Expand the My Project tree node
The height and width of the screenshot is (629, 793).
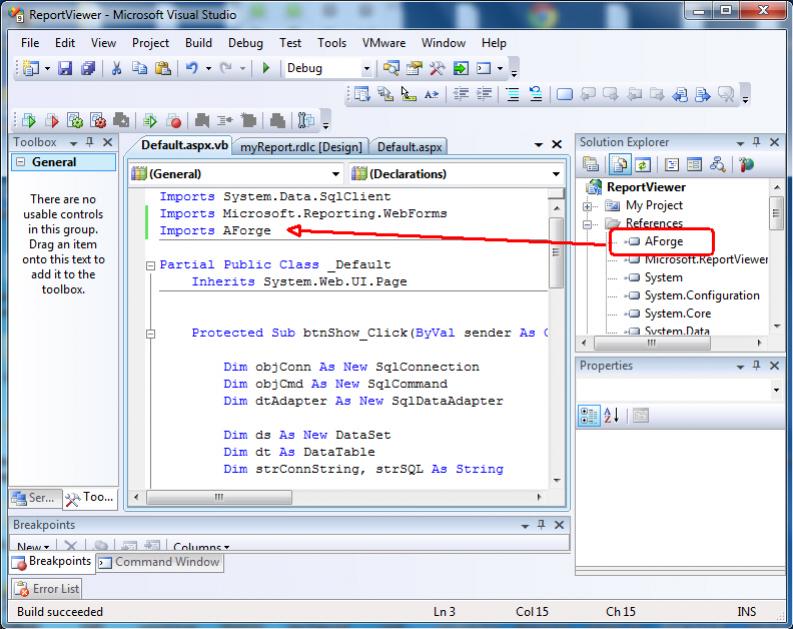[x=588, y=205]
